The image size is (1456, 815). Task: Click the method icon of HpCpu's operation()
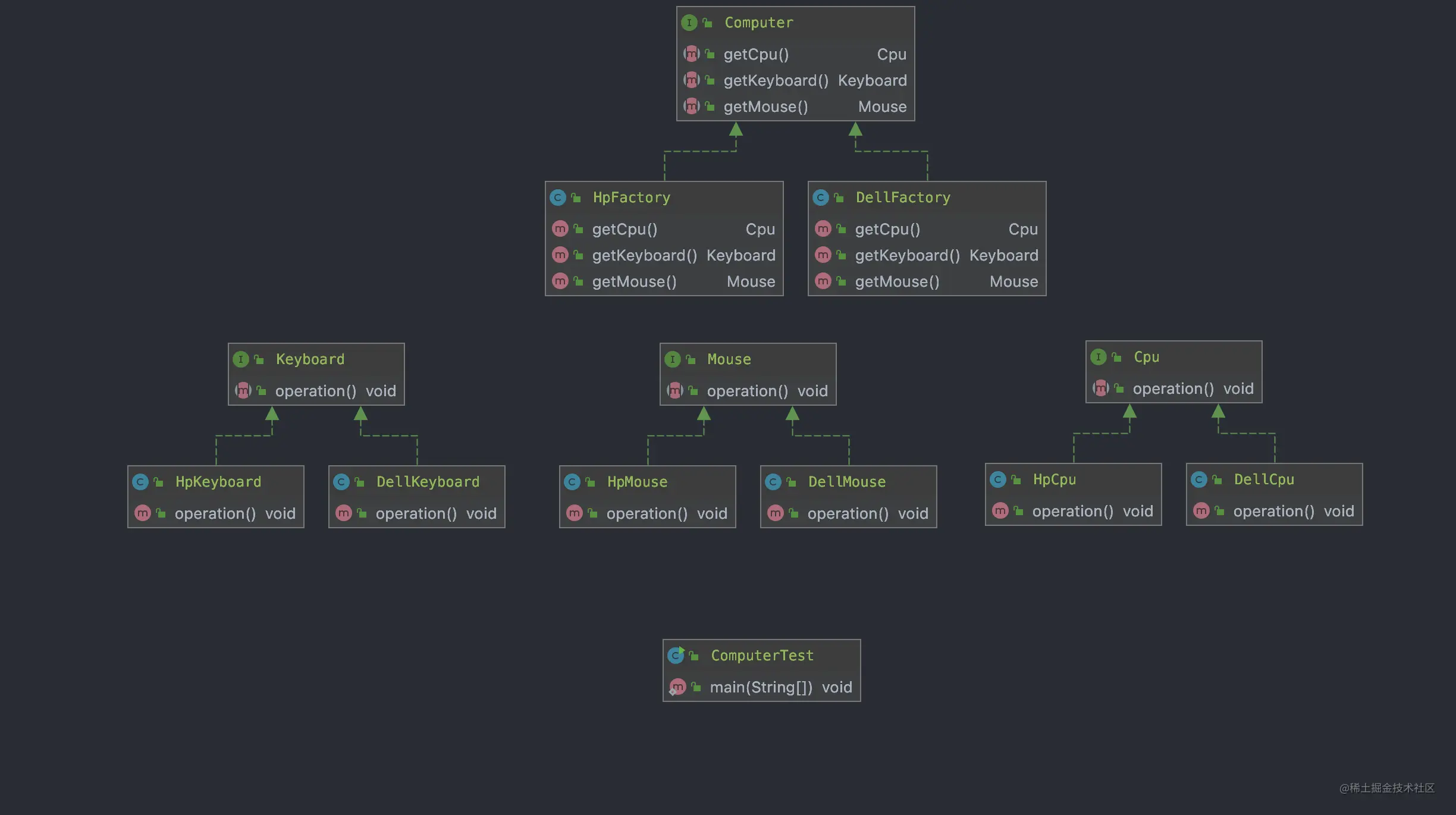(x=1000, y=511)
